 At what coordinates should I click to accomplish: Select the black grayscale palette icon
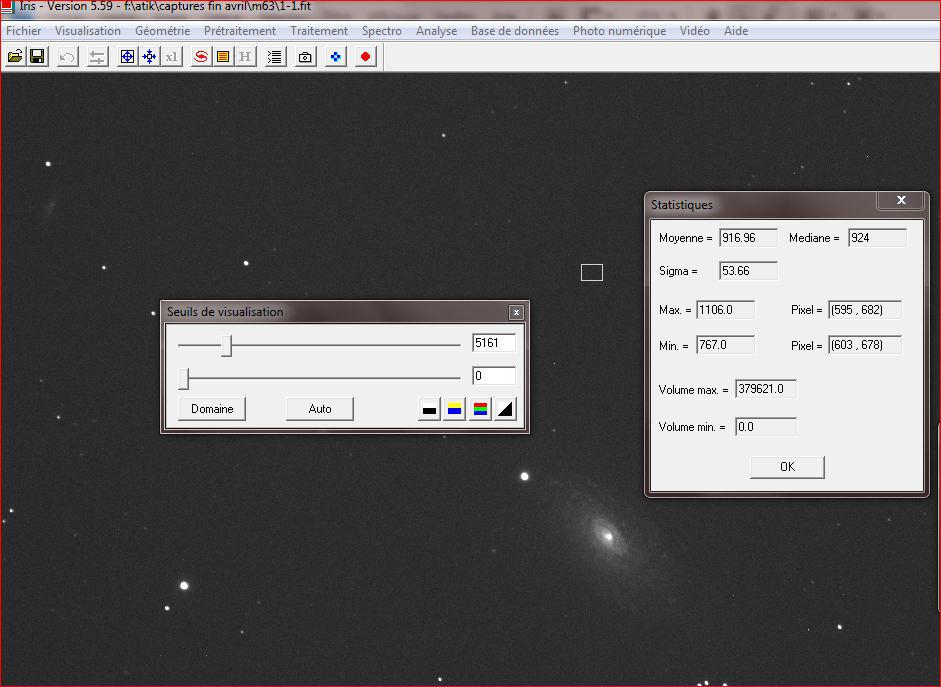(429, 410)
